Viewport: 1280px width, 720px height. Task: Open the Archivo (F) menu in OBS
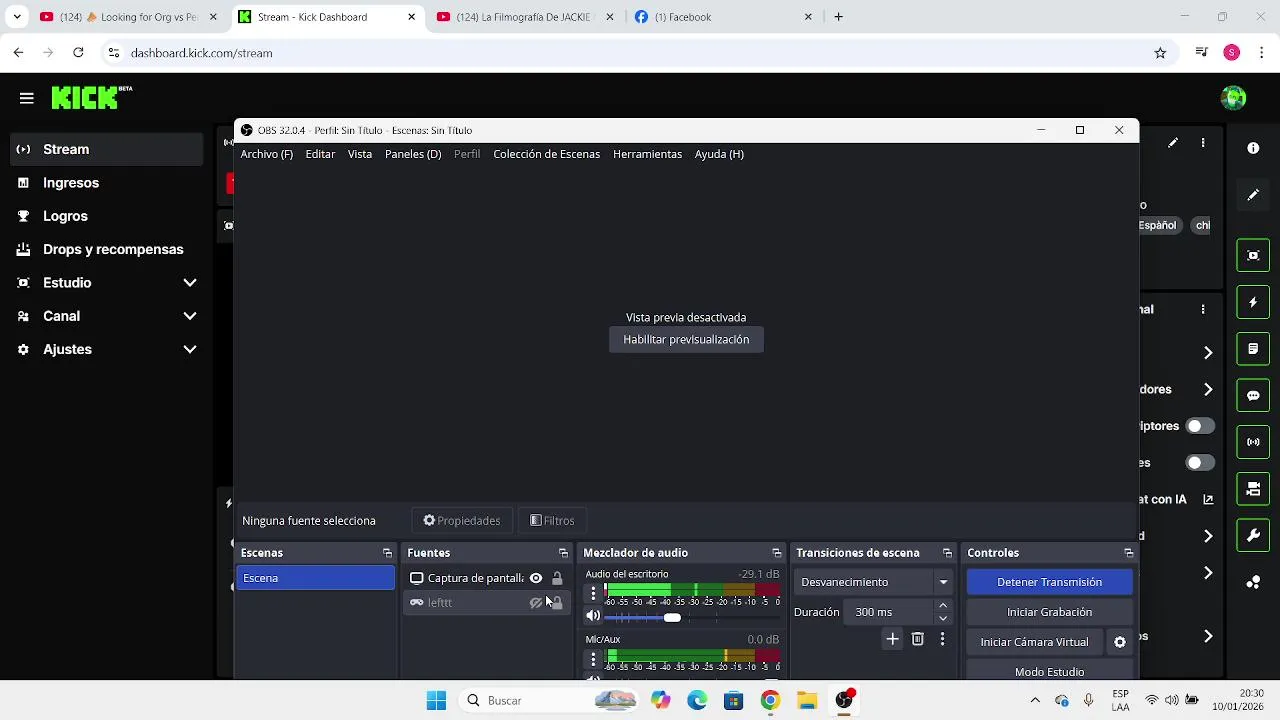(267, 154)
